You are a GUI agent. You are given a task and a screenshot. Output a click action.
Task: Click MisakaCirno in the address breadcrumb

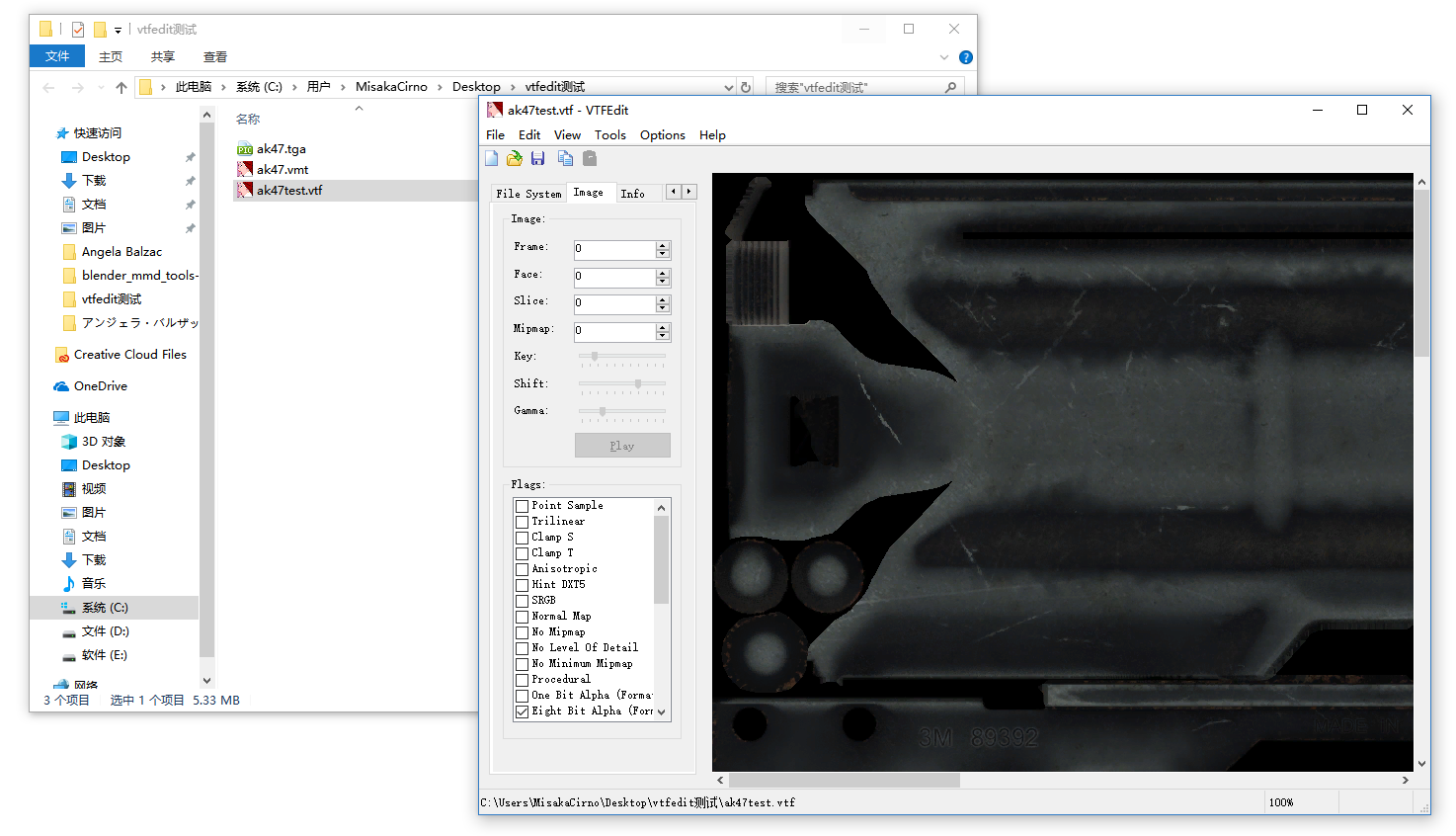click(391, 87)
